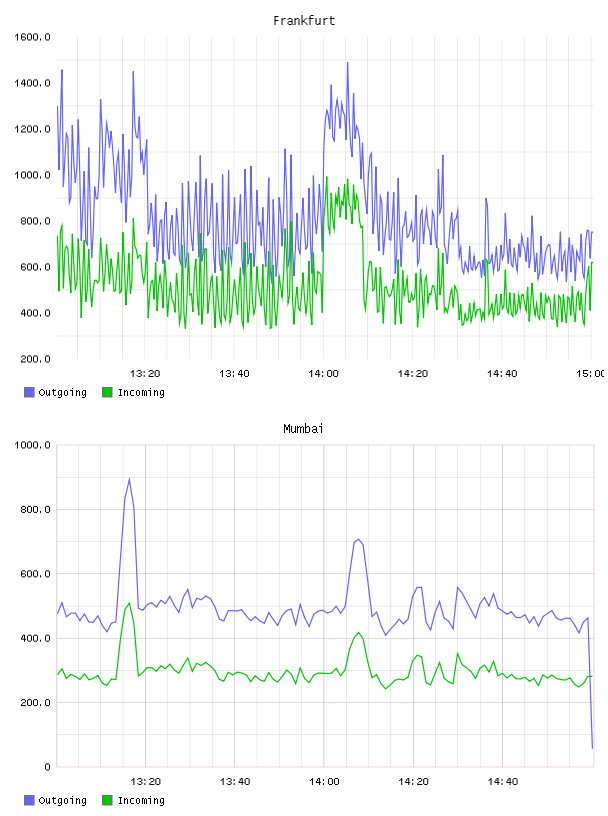
Task: Click the Mumbai chart title
Action: tap(303, 429)
